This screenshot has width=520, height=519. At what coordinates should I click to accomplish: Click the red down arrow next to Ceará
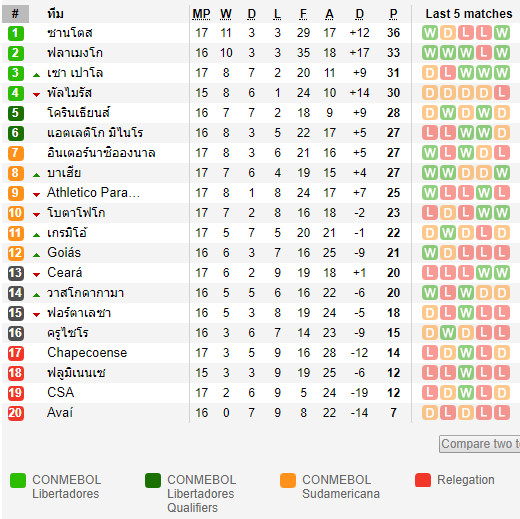(x=37, y=275)
